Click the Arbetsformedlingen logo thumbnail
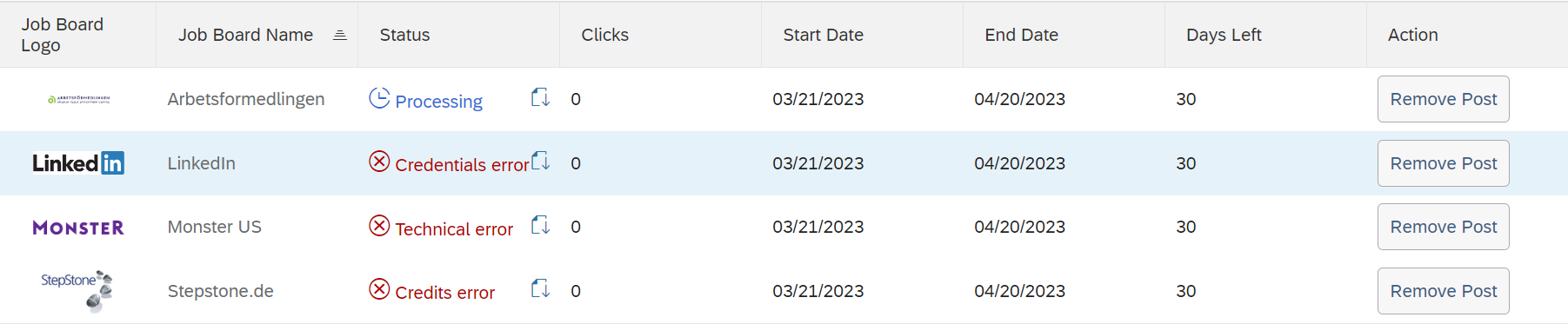The height and width of the screenshot is (324, 1568). [78, 100]
